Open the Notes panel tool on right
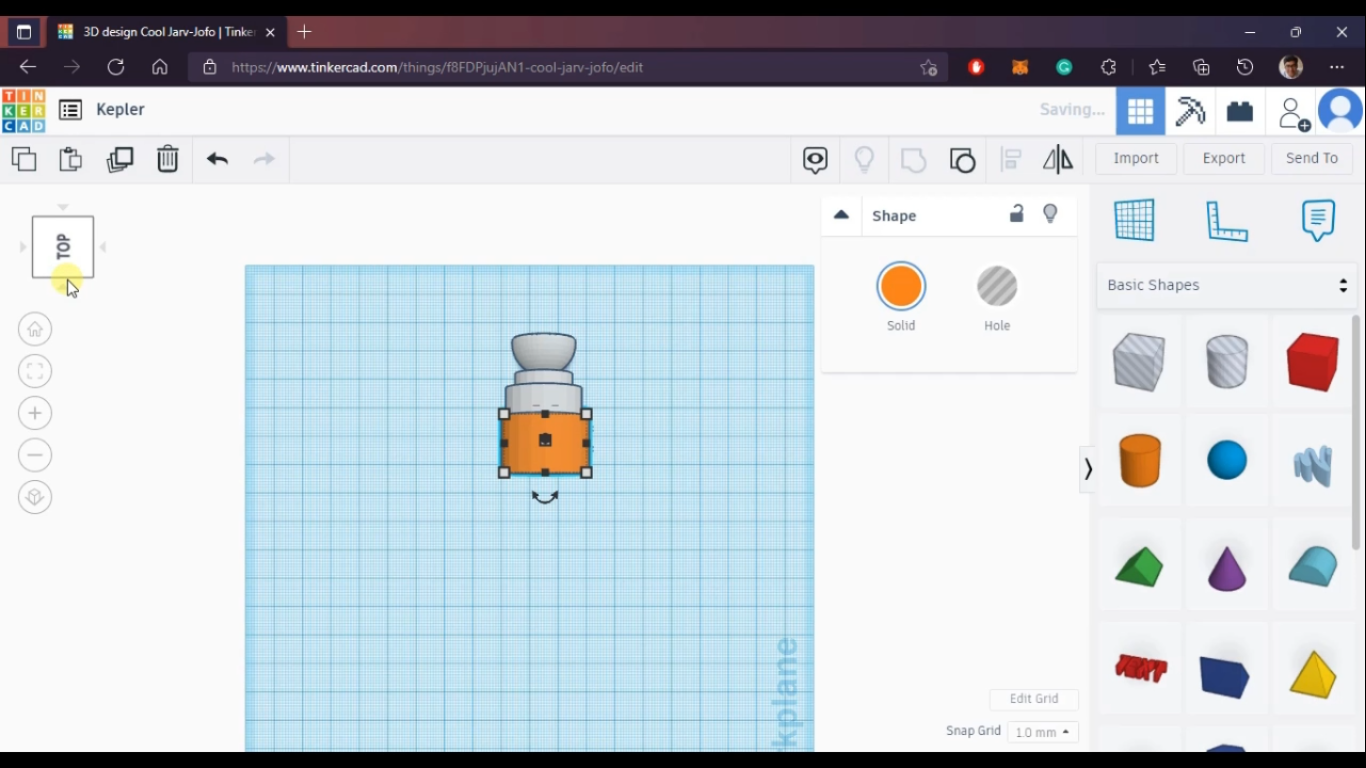 [x=1318, y=220]
